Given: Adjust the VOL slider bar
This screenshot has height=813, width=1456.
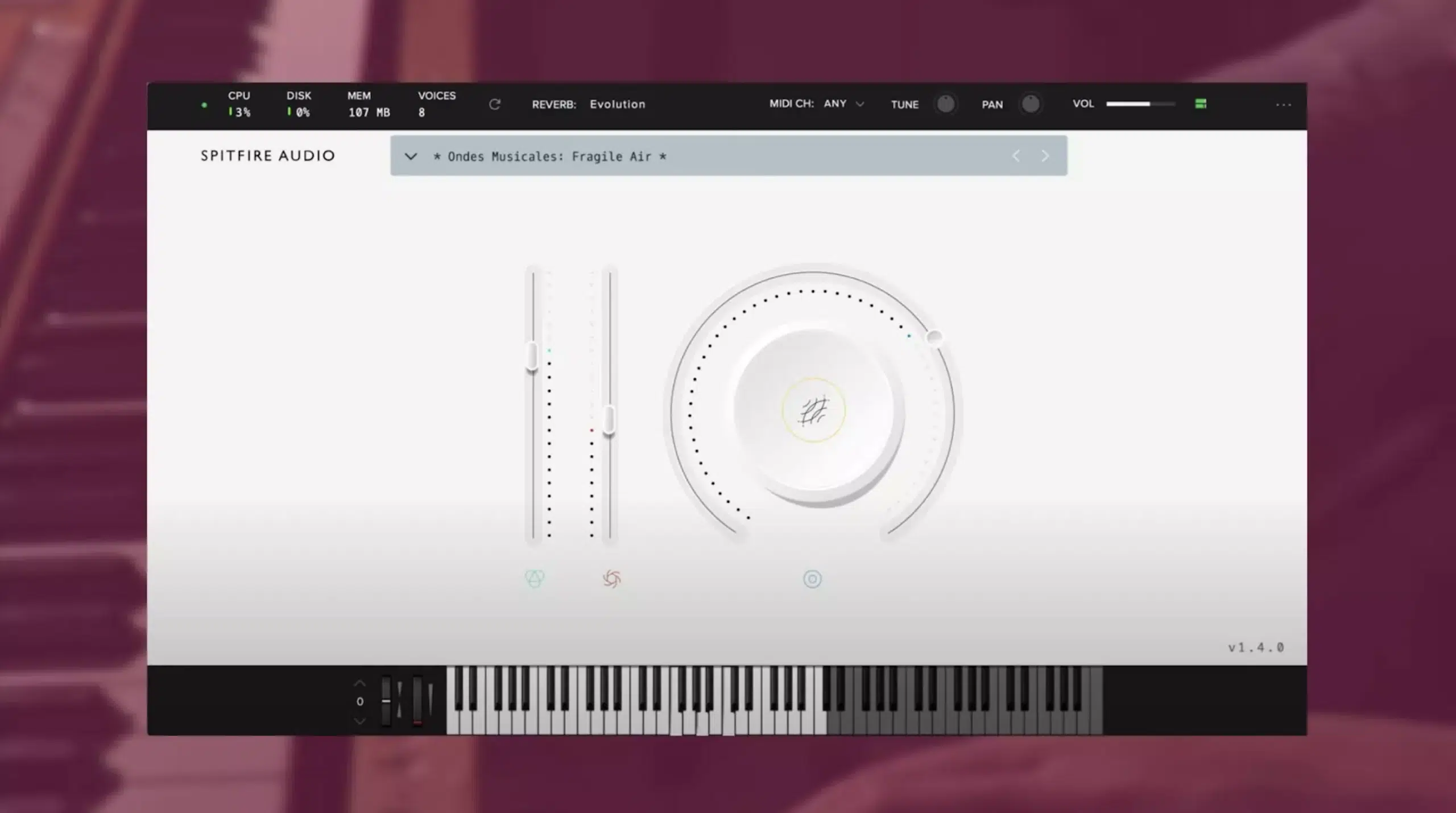Looking at the screenshot, I should click(x=1140, y=104).
